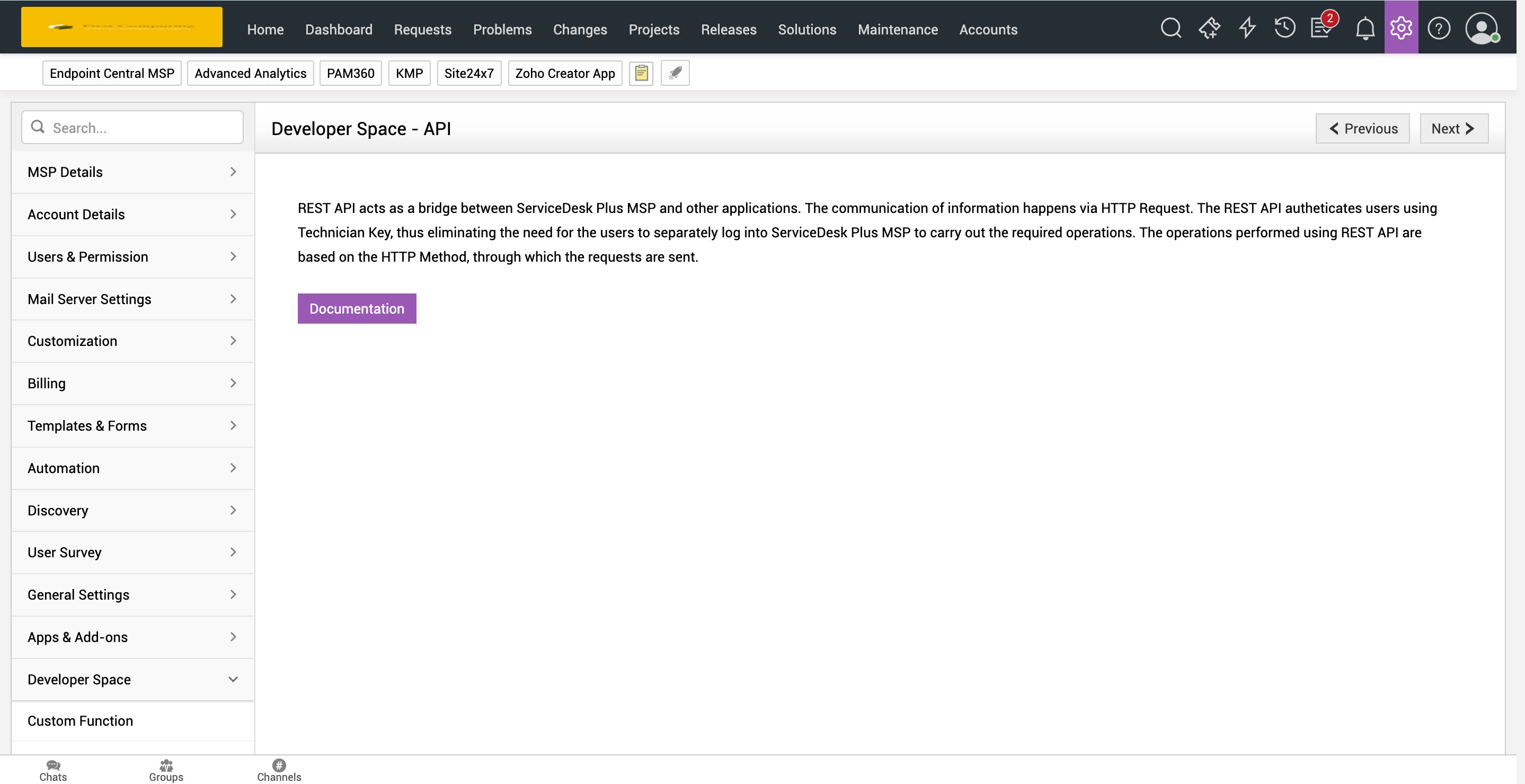This screenshot has height=784, width=1525.
Task: Open notifications bell icon
Action: pyautogui.click(x=1364, y=28)
